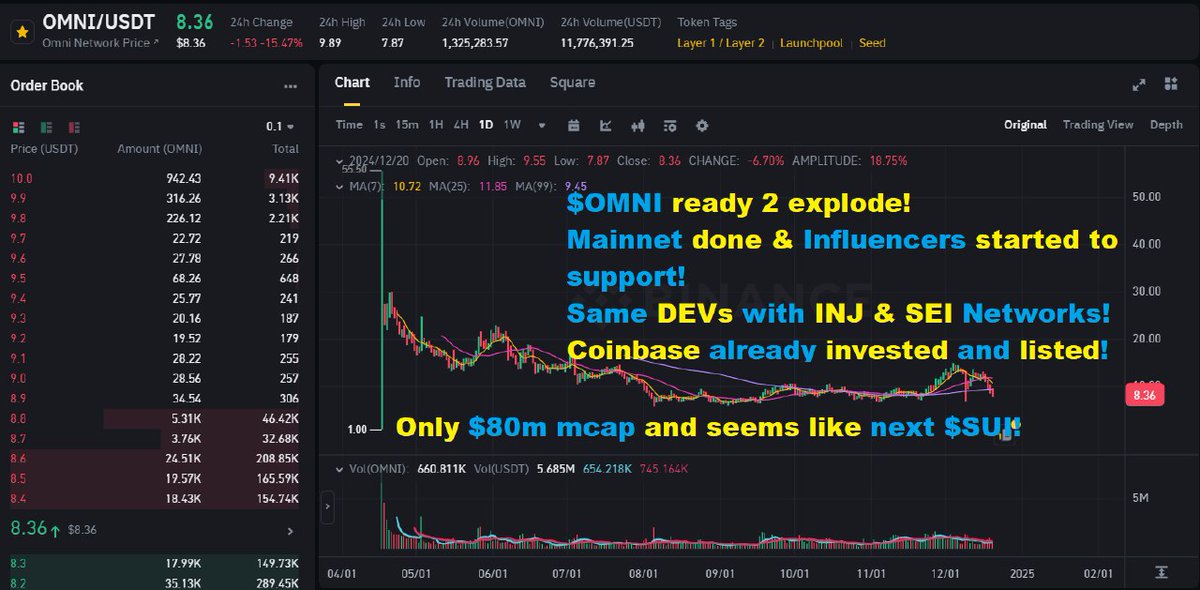Screen dimensions: 1200x590
Task: Select the Time line chart interval
Action: coord(349,125)
